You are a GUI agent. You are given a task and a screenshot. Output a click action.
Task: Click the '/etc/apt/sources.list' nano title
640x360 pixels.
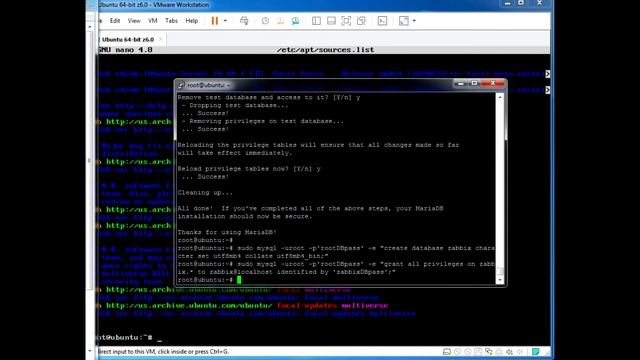pyautogui.click(x=325, y=50)
